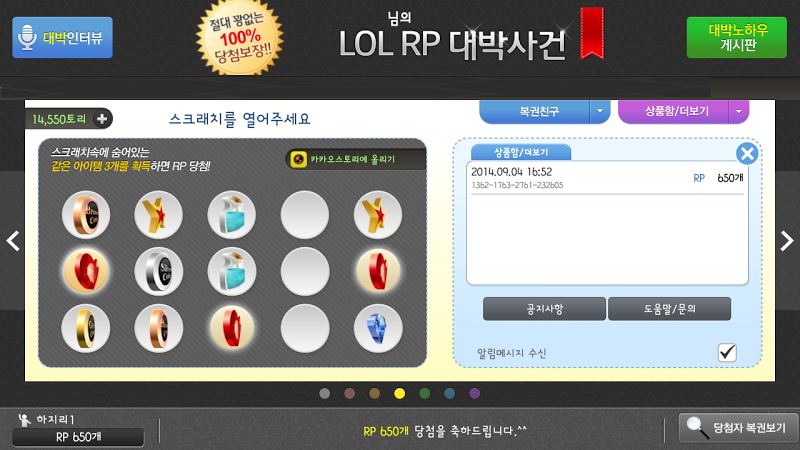Tap the gold coin scratch item
800x450 pixels.
tap(85, 328)
